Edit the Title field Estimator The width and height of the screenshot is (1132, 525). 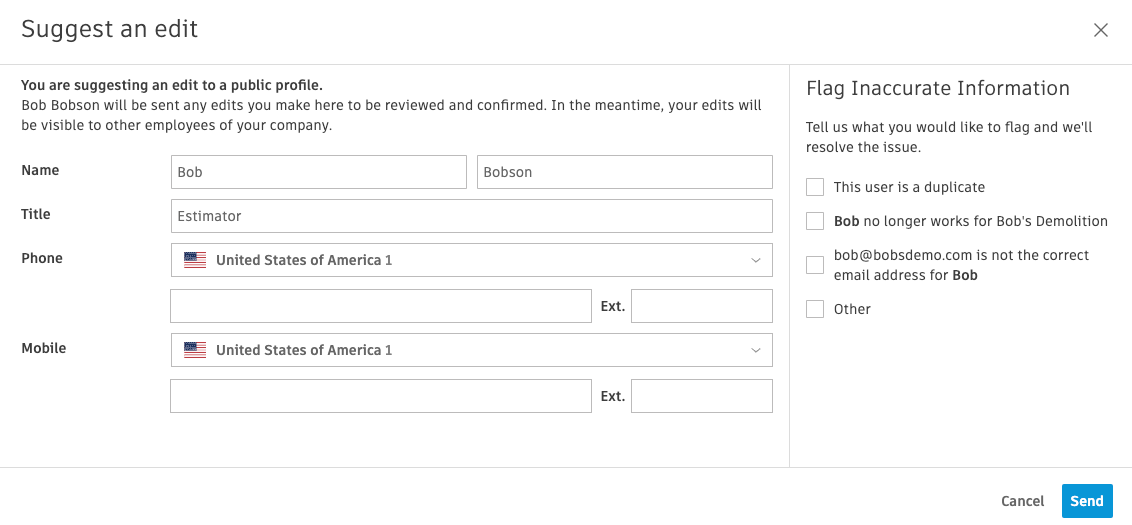(471, 216)
